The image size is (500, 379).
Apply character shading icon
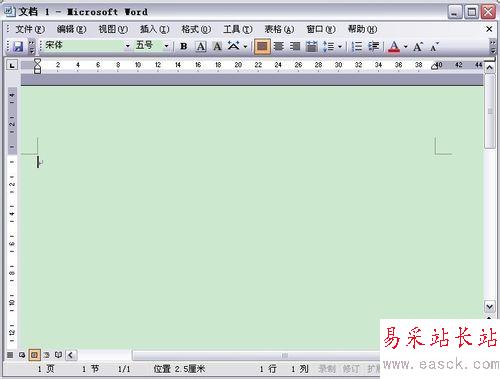217,46
